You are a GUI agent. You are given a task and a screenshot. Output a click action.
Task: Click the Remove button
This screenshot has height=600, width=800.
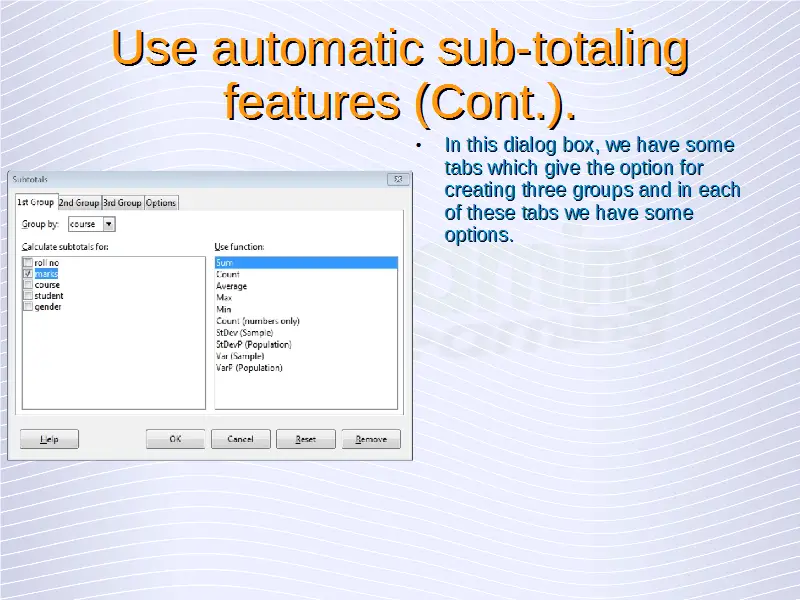(371, 439)
